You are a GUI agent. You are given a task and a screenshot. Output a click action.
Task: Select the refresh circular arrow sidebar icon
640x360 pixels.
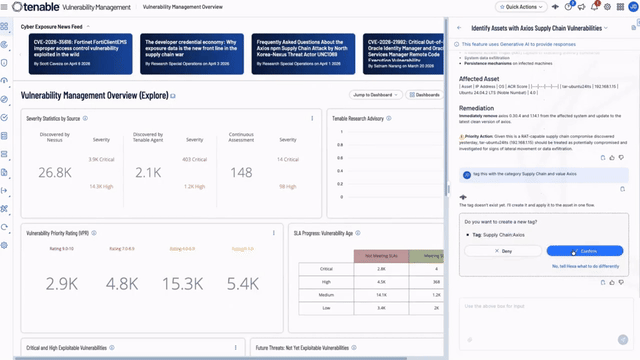coord(4,227)
